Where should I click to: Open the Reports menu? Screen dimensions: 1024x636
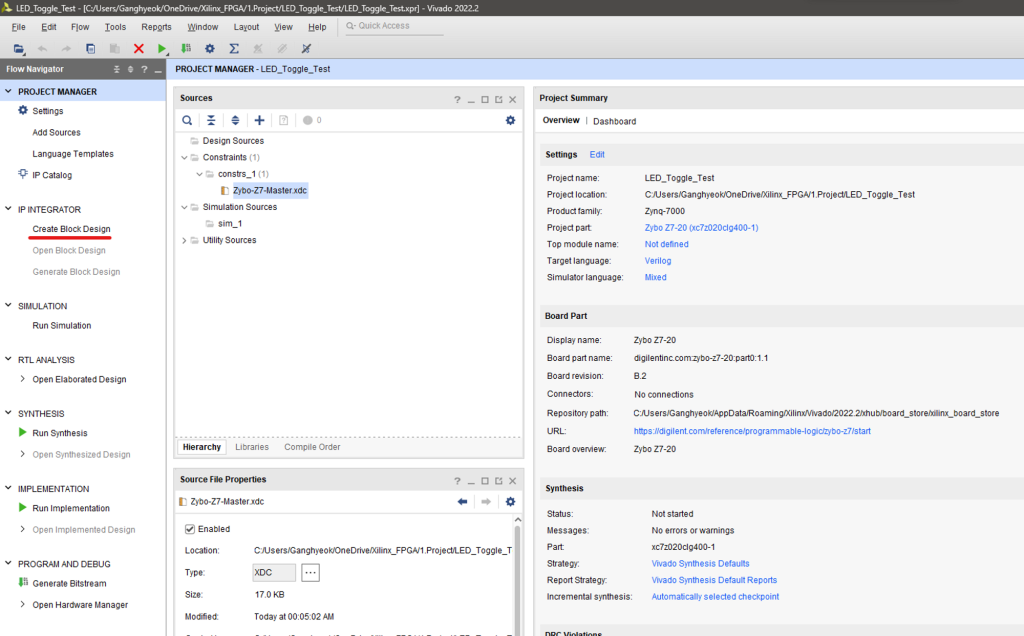pyautogui.click(x=156, y=27)
